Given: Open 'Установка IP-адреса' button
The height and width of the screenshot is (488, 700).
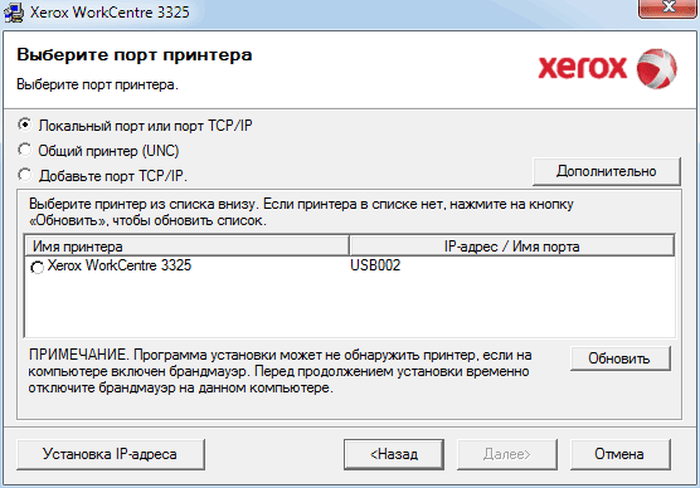Looking at the screenshot, I should pyautogui.click(x=110, y=454).
